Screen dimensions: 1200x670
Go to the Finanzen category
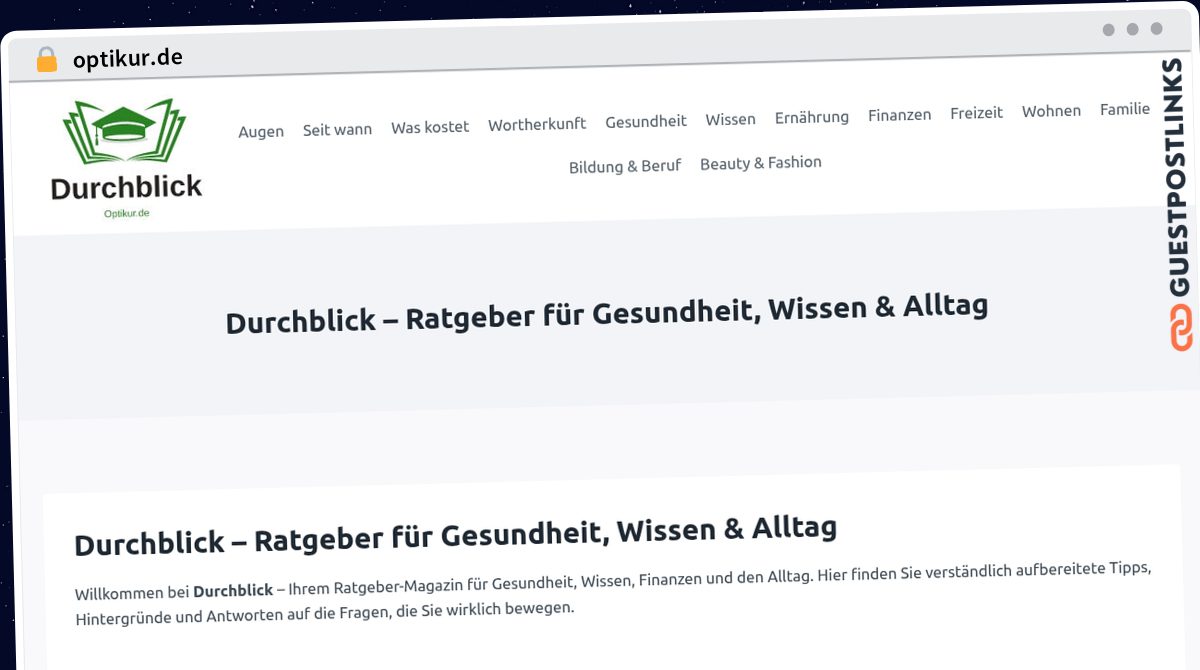point(899,115)
